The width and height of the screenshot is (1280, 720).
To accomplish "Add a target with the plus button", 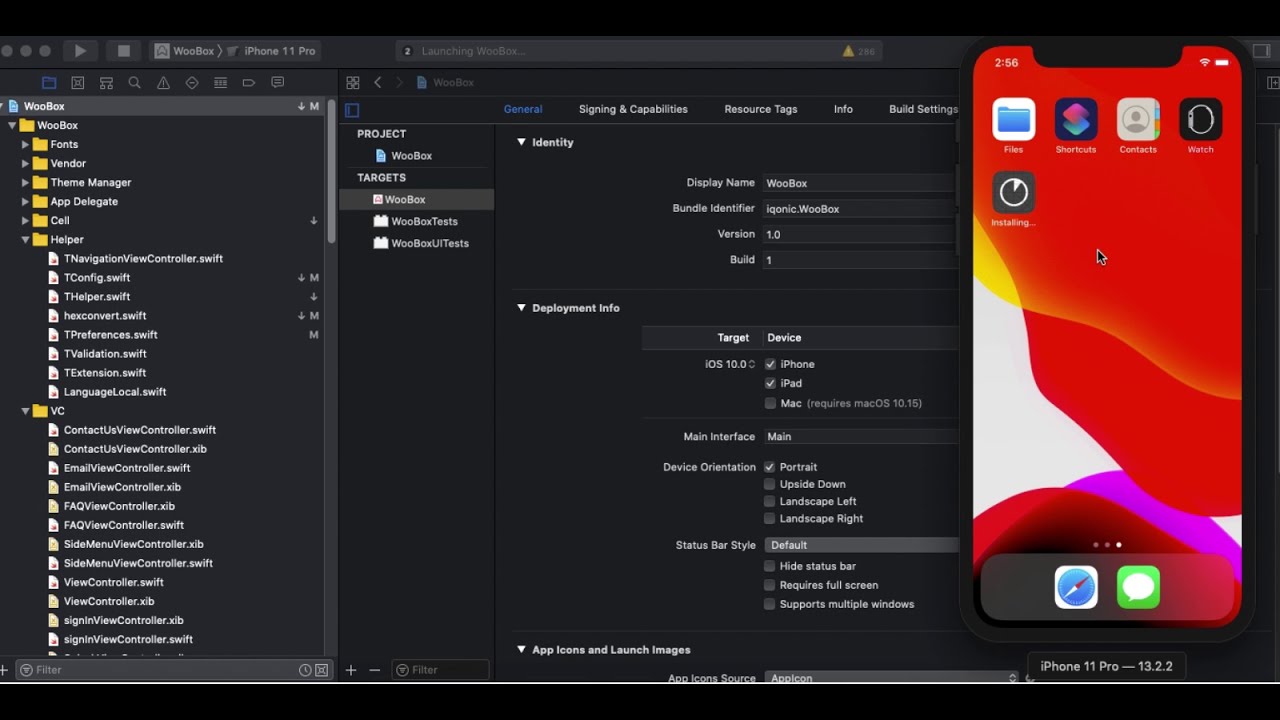I will coord(351,670).
